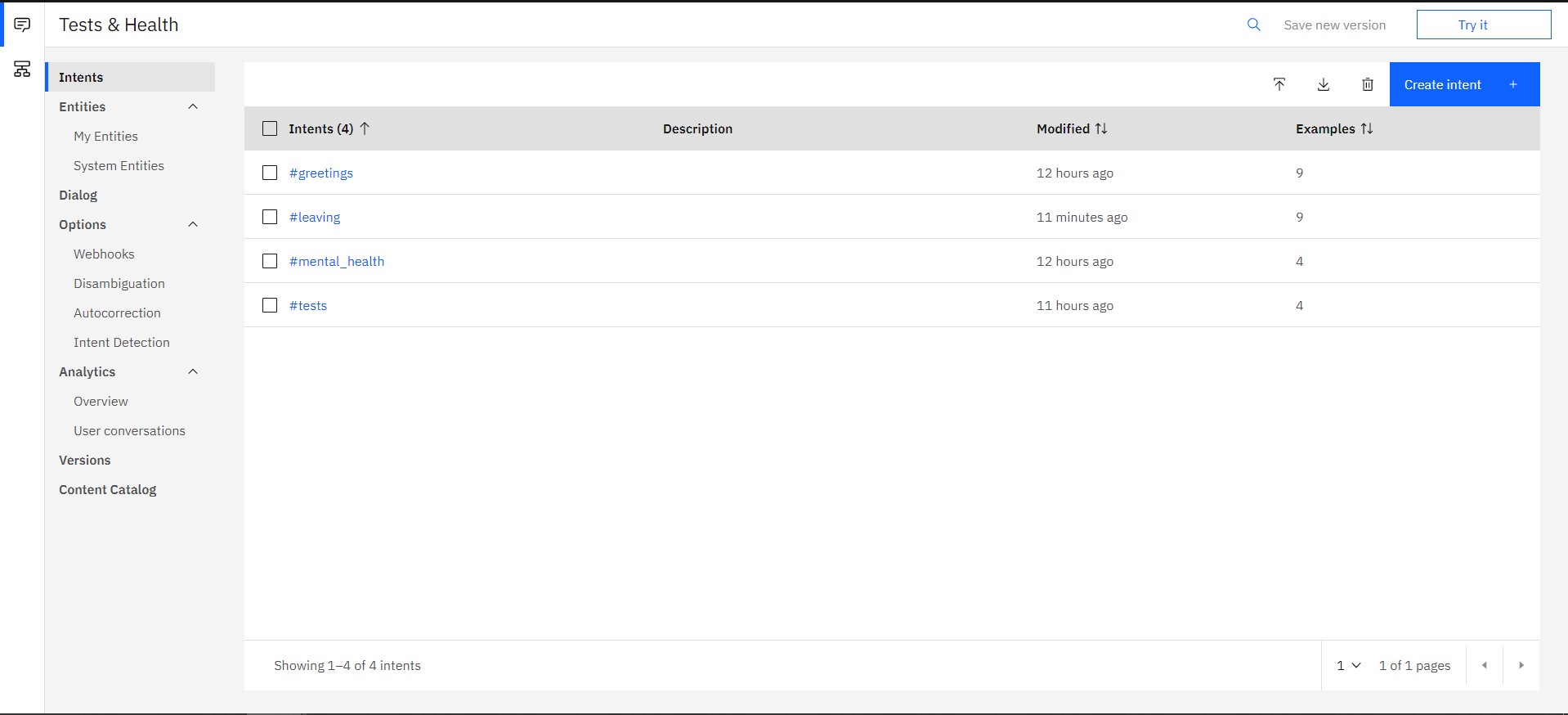Click '1 of 1 pages' text
1568x715 pixels.
[1414, 665]
